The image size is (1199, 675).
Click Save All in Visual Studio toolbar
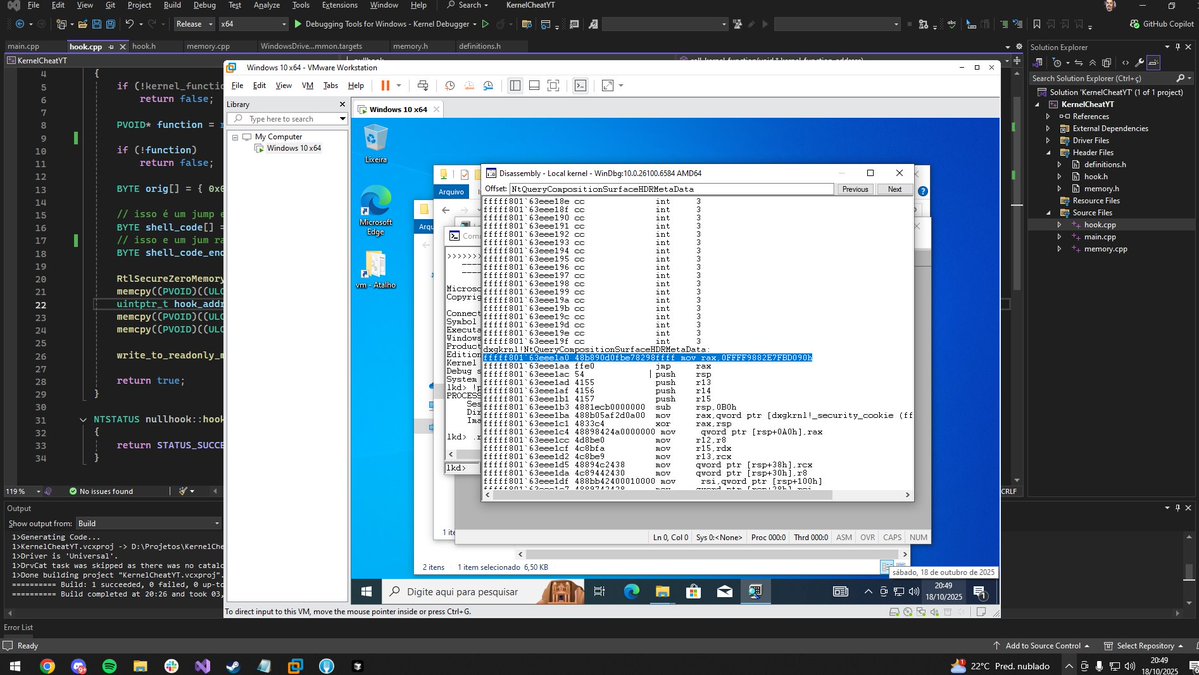[110, 24]
